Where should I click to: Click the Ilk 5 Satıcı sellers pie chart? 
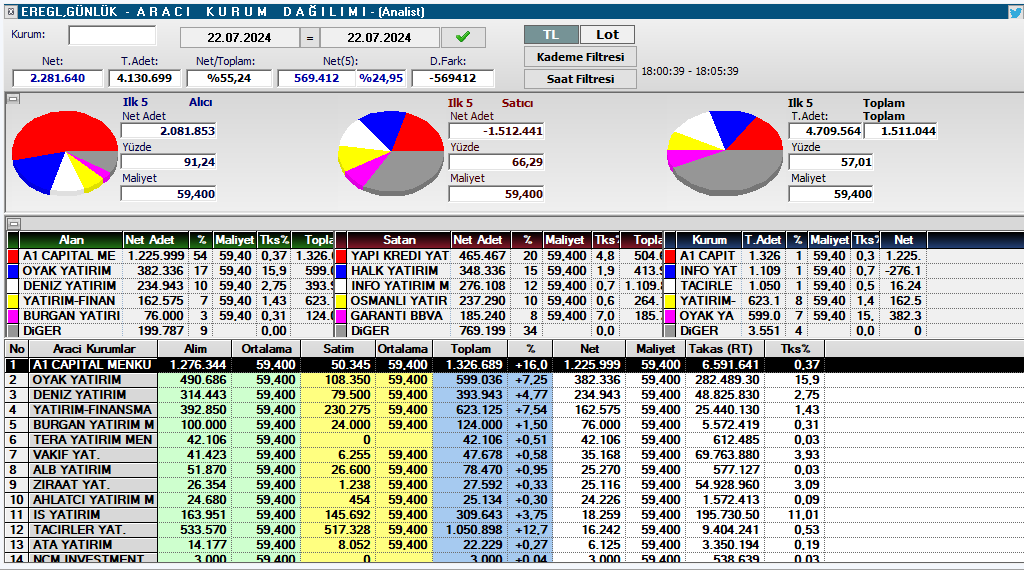click(x=391, y=153)
